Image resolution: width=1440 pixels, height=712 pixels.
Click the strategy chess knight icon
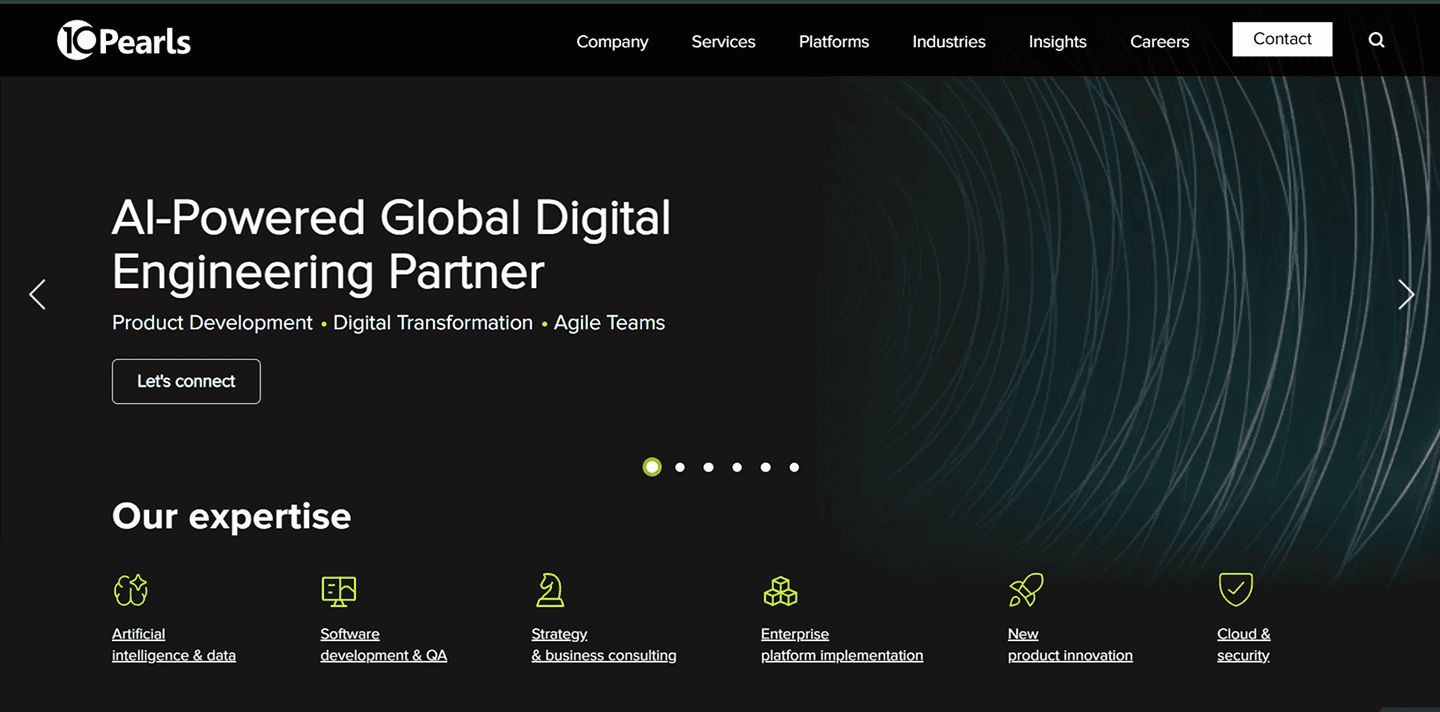550,590
